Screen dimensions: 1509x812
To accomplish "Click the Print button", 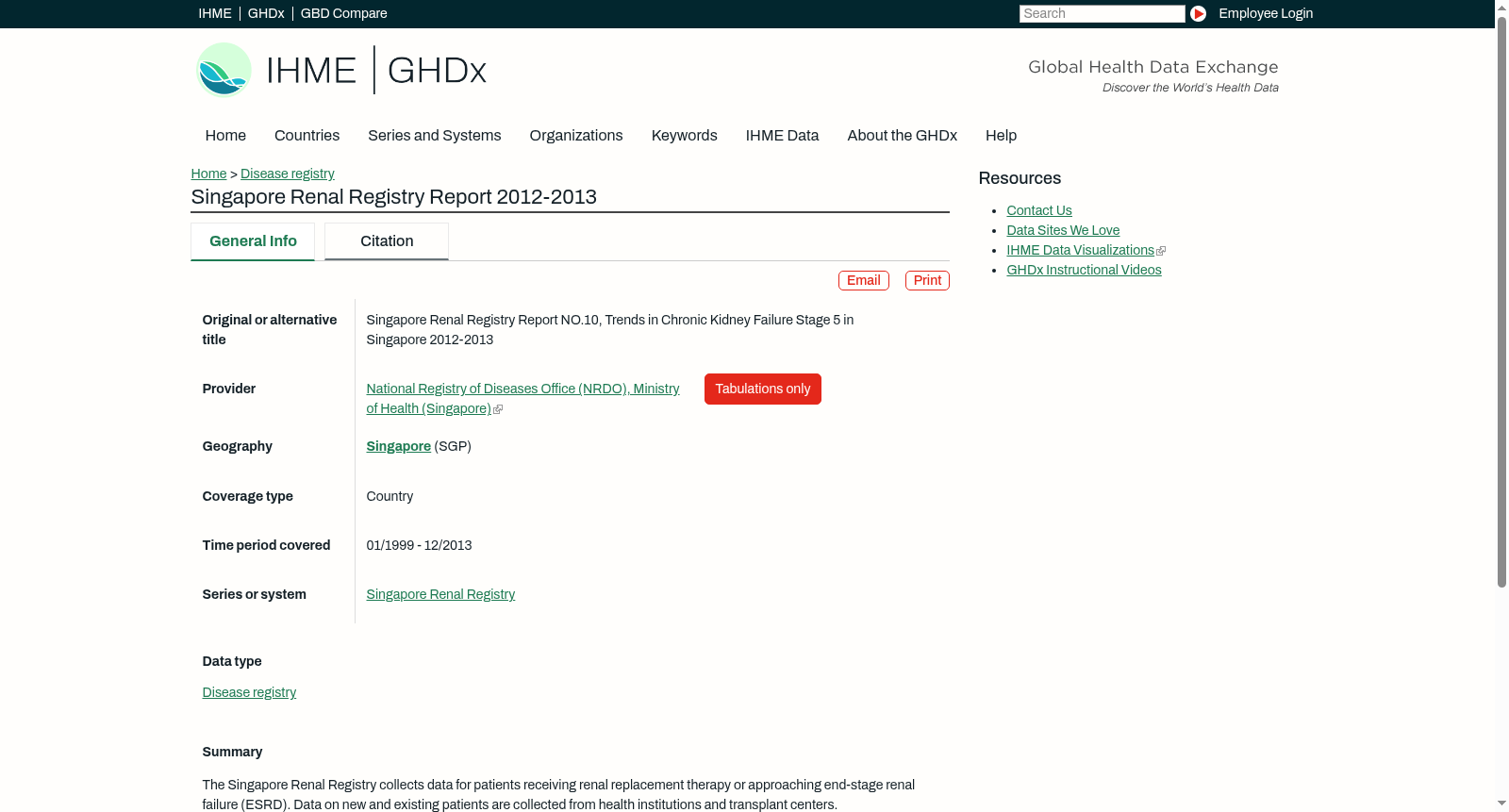I will (x=927, y=280).
